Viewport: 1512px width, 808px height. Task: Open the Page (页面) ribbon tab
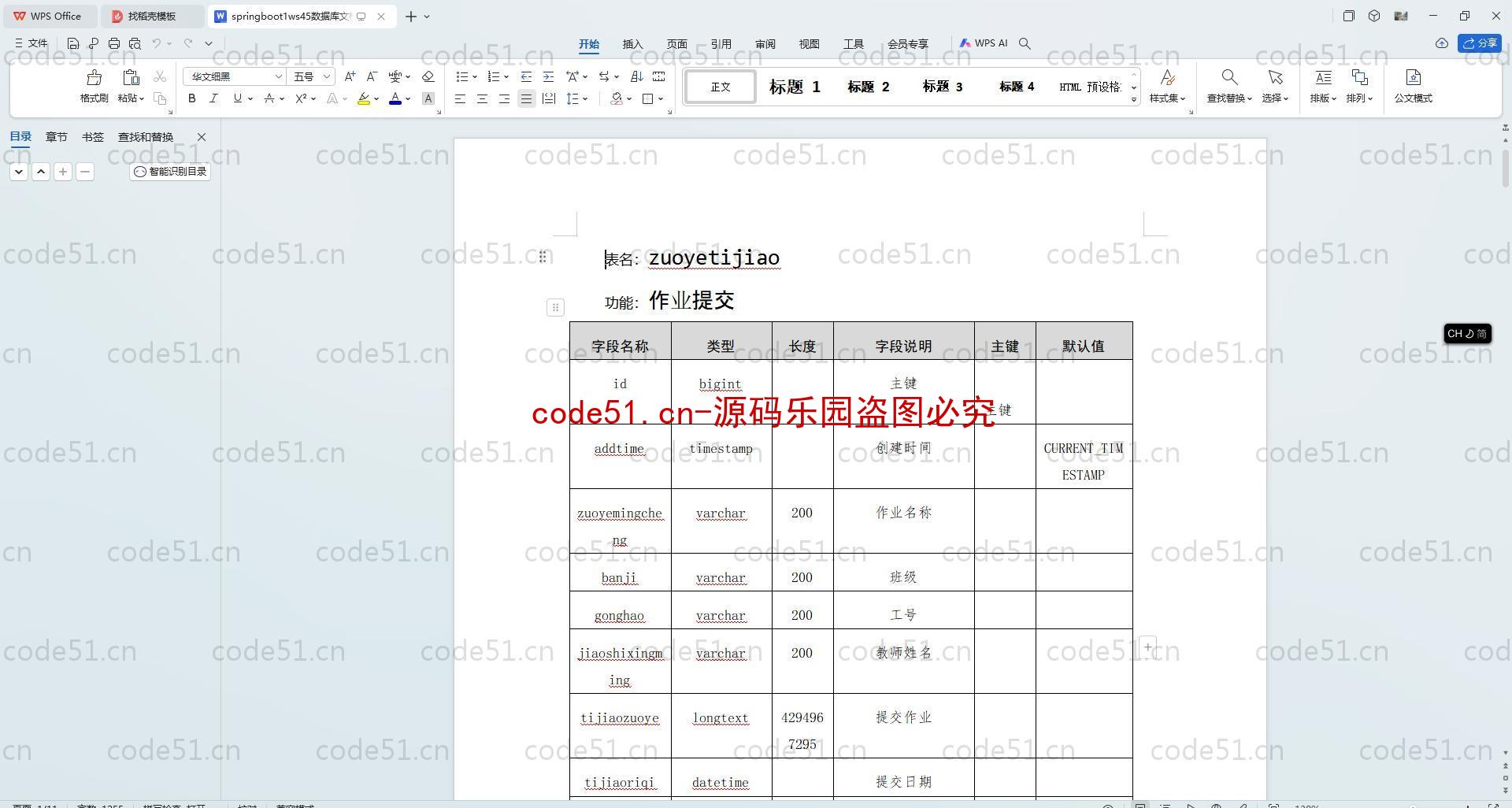676,44
